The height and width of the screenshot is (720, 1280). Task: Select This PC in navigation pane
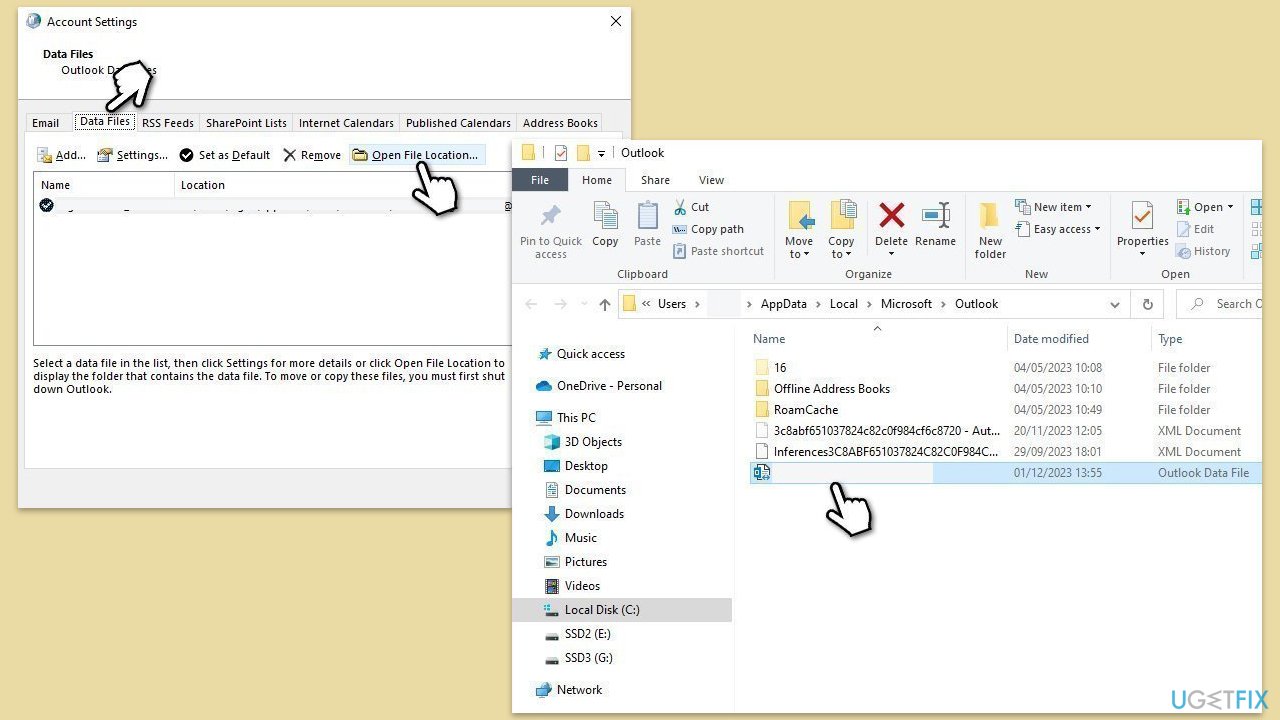click(x=576, y=418)
